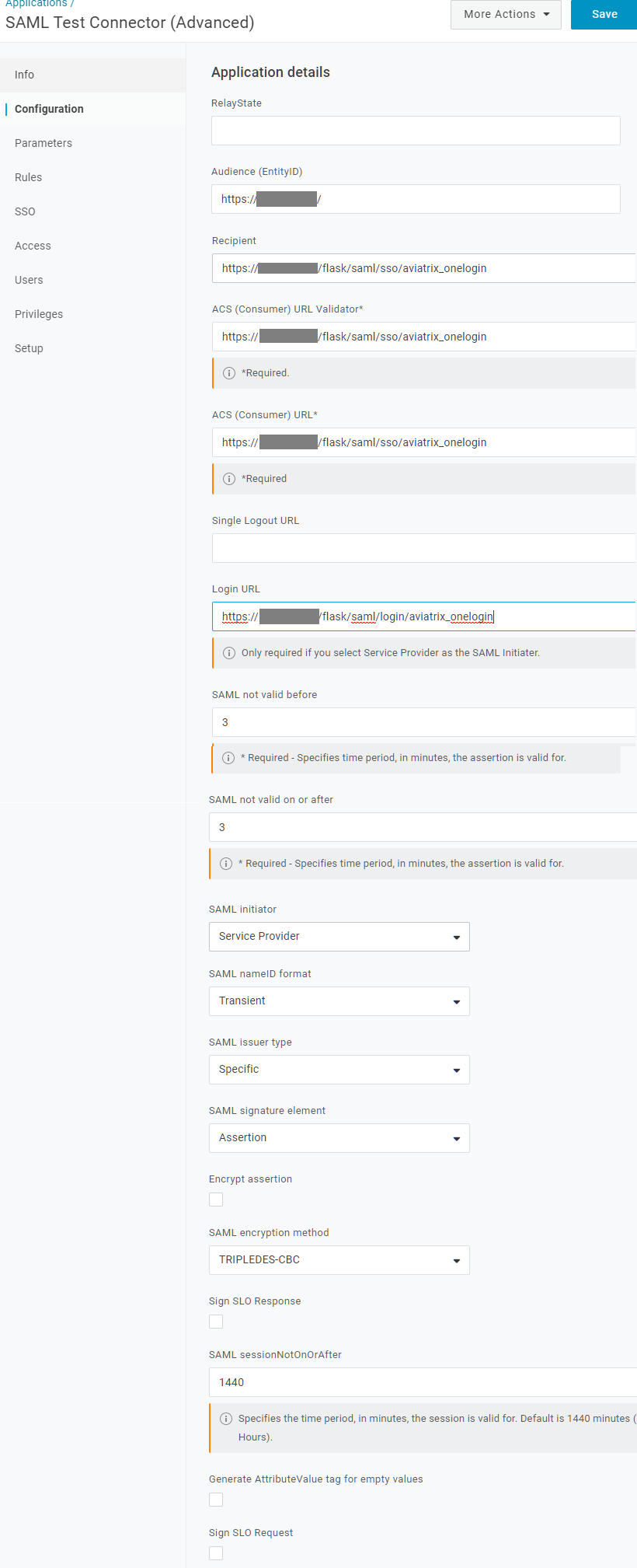
Task: Click info icon beside ACS URL Validator Required note
Action: coord(229,373)
